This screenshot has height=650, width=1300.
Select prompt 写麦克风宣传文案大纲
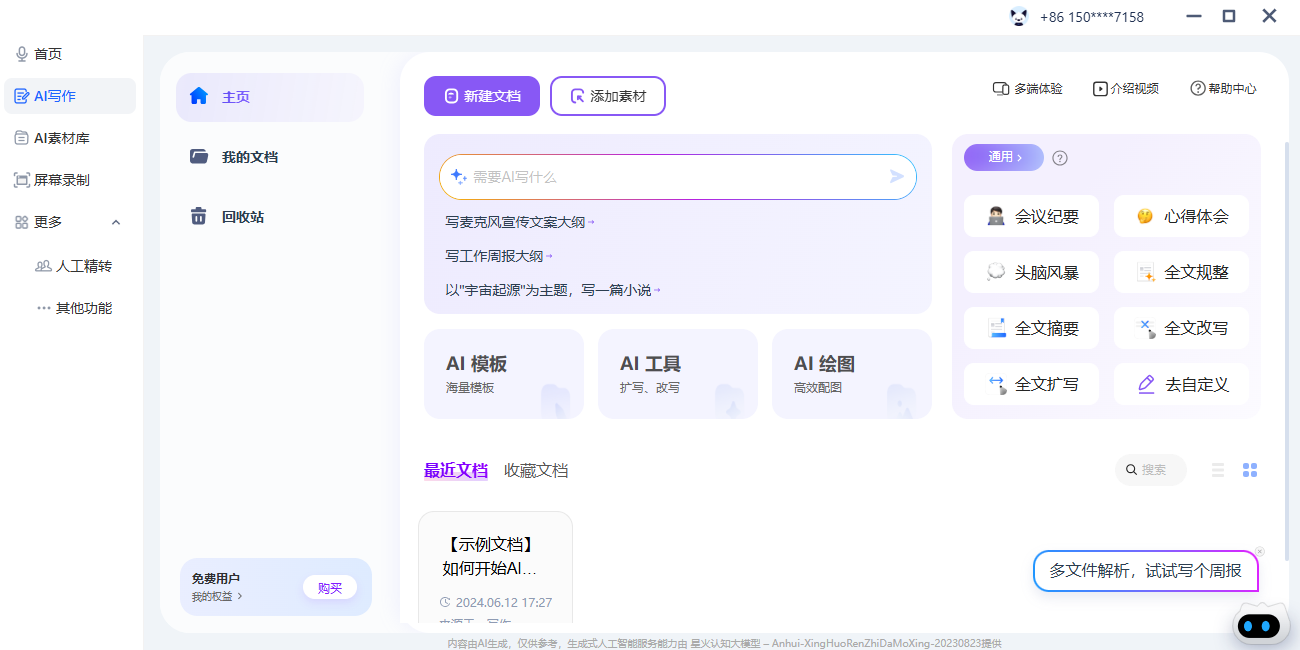[x=519, y=222]
